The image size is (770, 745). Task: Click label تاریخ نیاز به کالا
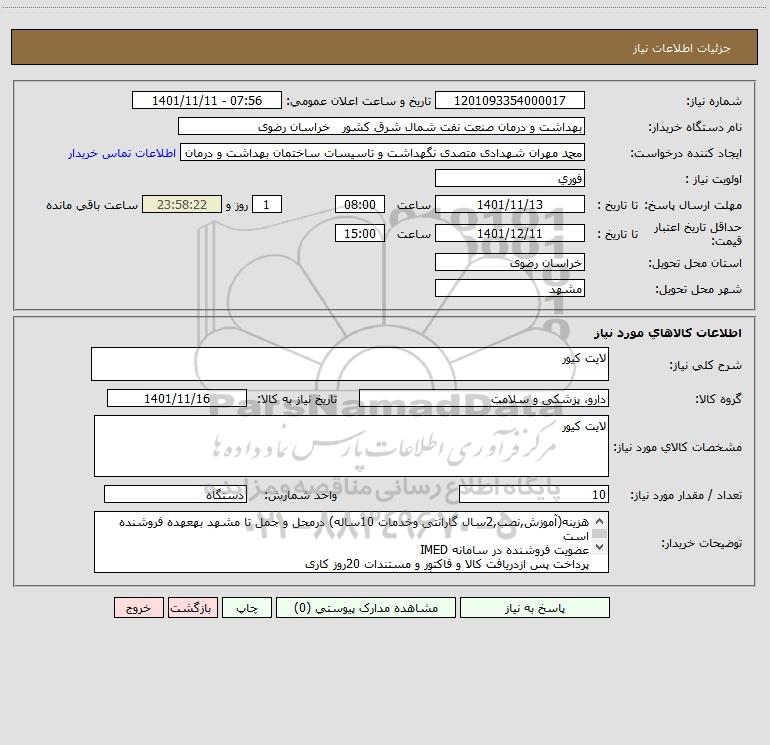[298, 399]
